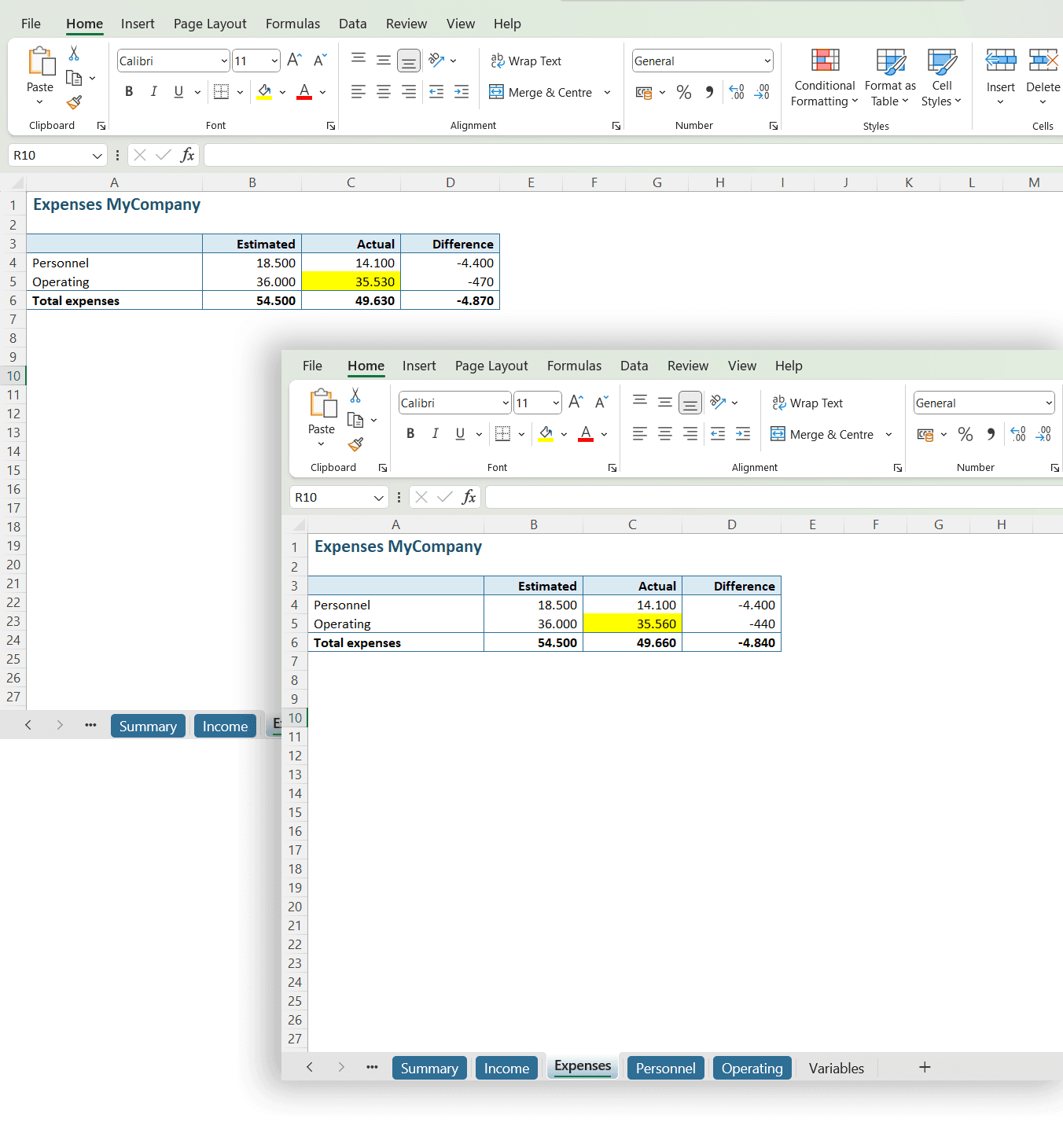
Task: Select Format Painter in the front window
Action: tap(355, 445)
